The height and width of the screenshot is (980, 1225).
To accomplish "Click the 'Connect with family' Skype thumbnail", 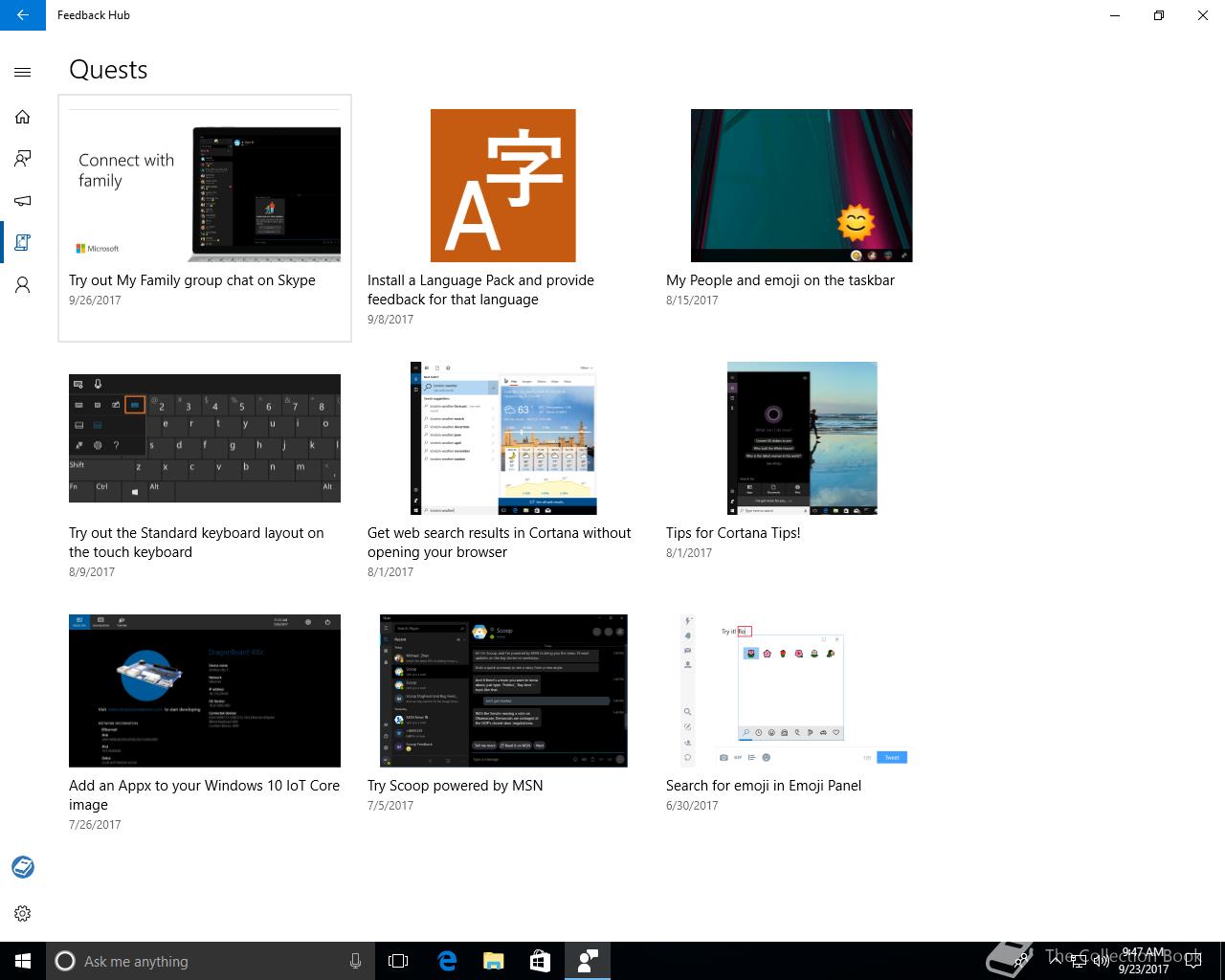I will 205,186.
